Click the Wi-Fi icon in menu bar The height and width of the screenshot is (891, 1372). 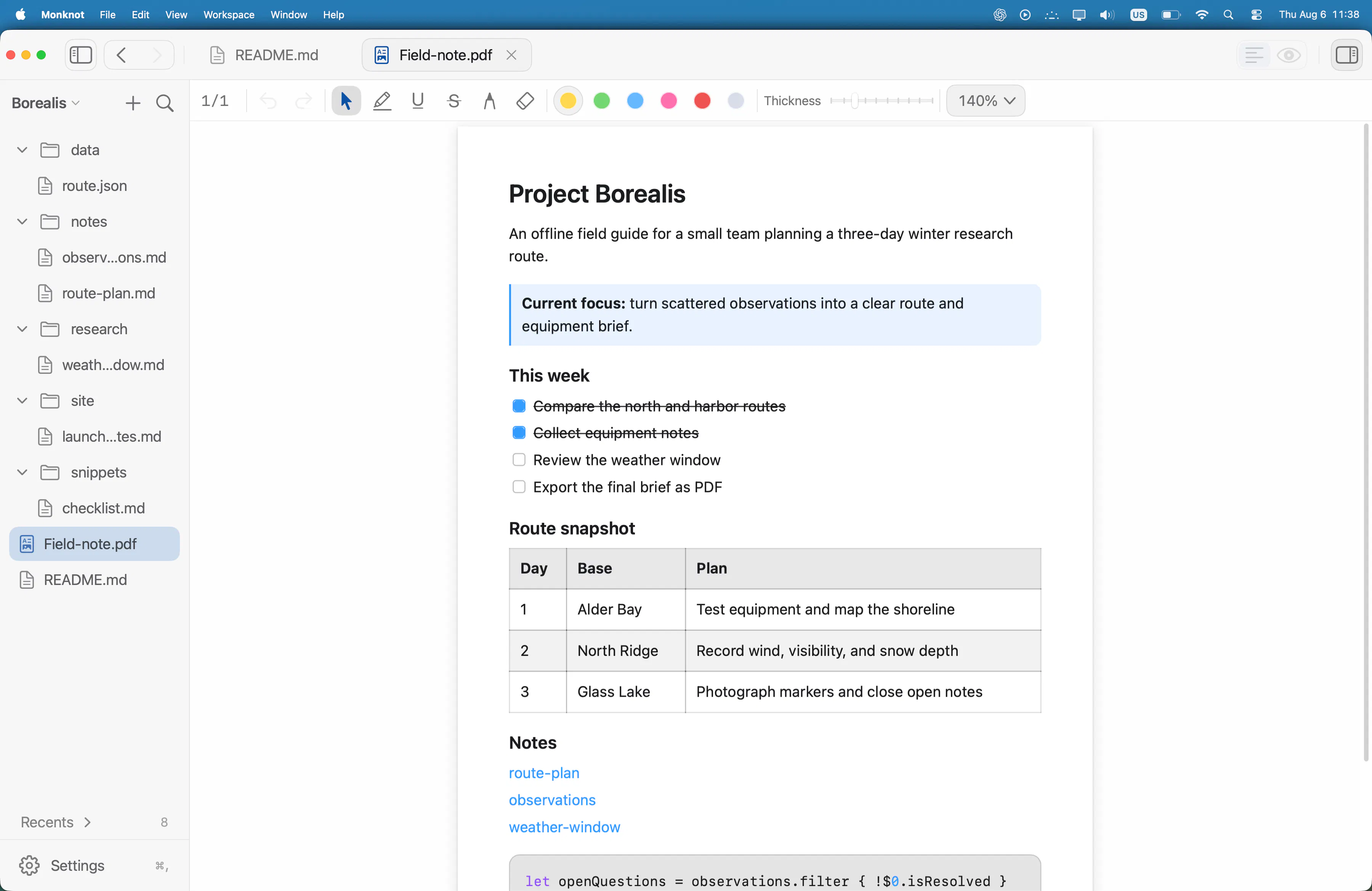coord(1202,15)
